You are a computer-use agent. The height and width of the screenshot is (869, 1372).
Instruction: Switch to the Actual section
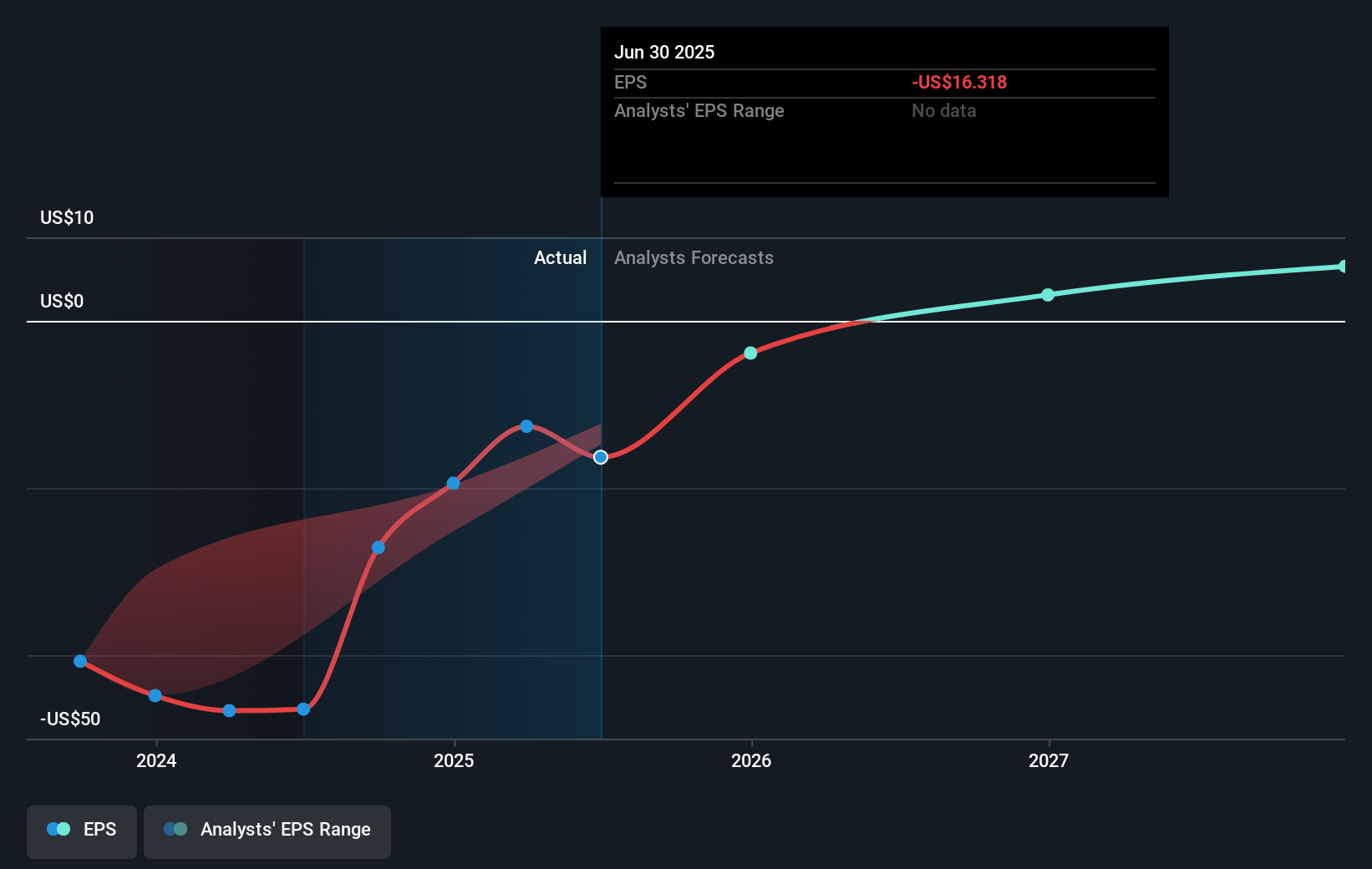(560, 257)
